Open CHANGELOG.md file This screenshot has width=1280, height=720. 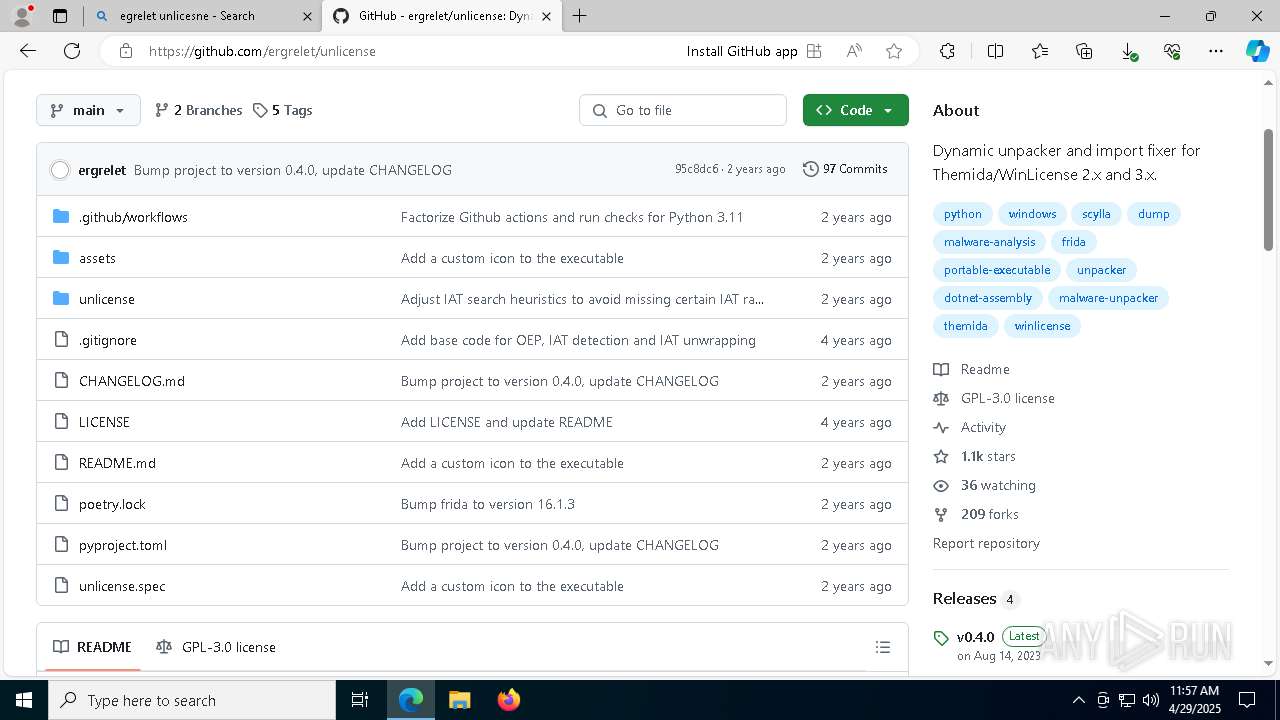tap(132, 381)
